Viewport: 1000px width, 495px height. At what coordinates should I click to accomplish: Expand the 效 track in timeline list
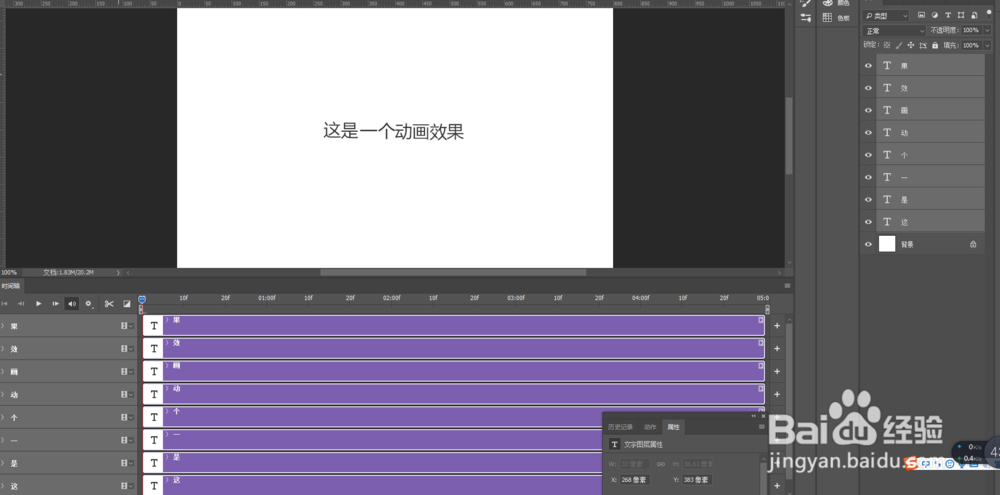pos(3,349)
